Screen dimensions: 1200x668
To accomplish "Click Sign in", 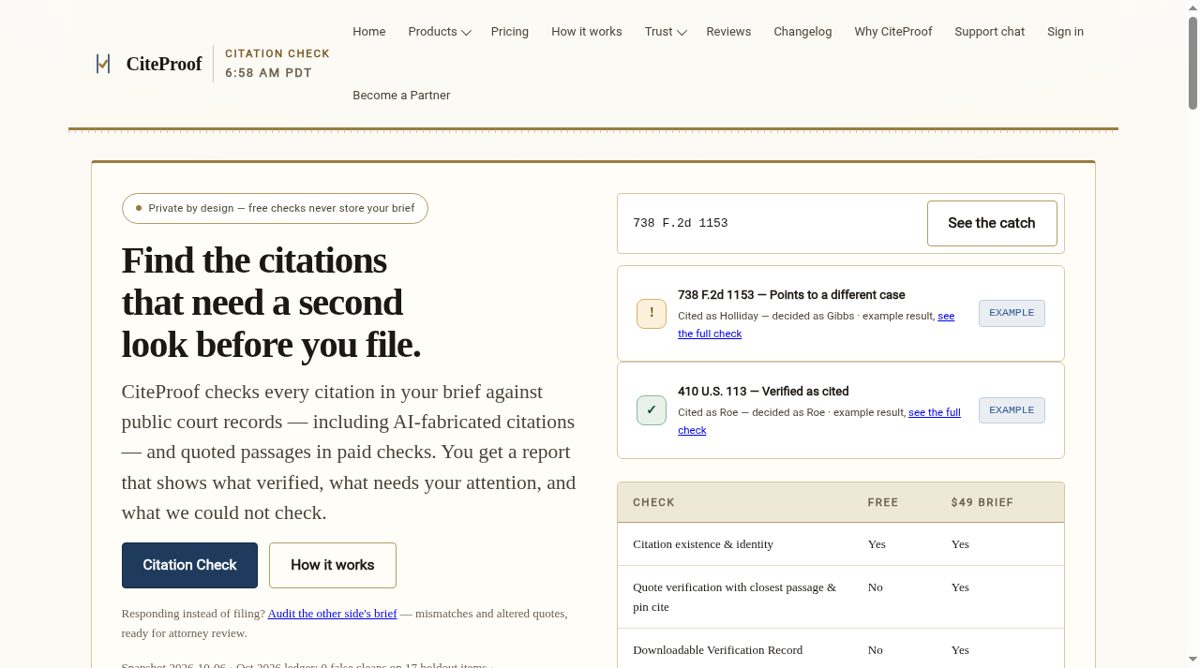I will click(1066, 32).
